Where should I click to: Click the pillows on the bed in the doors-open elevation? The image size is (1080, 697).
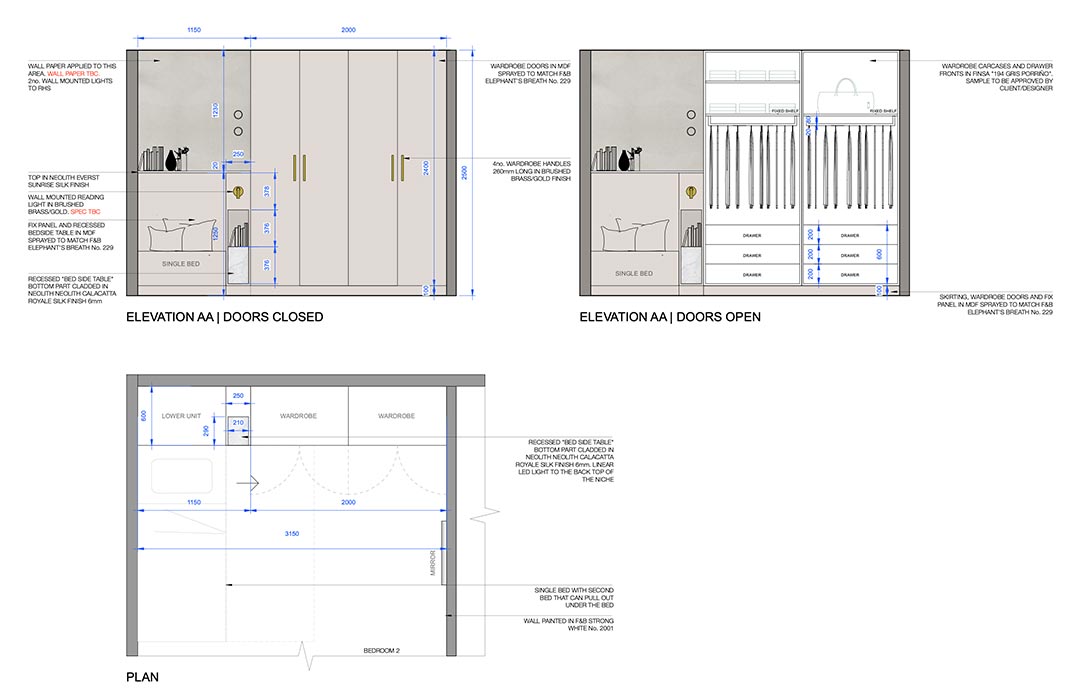coord(622,235)
